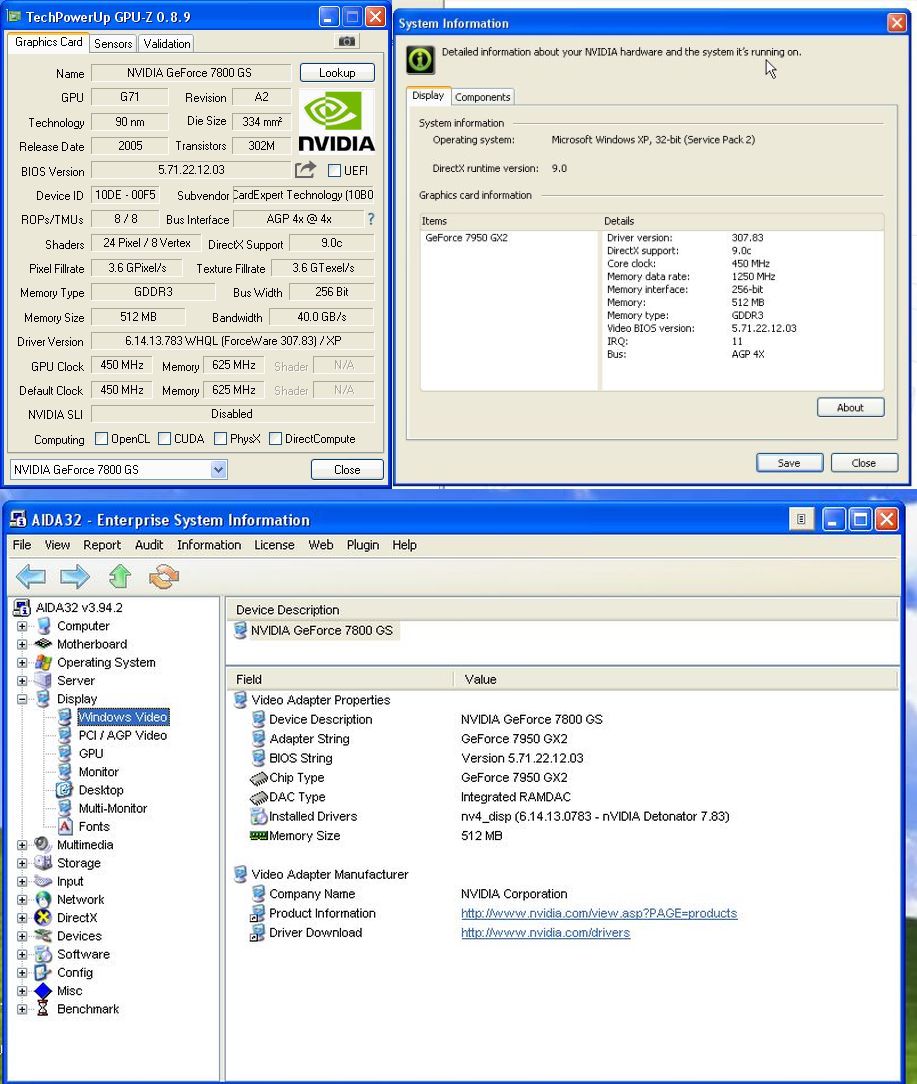Open the NVIDIA Product Information link

(599, 913)
